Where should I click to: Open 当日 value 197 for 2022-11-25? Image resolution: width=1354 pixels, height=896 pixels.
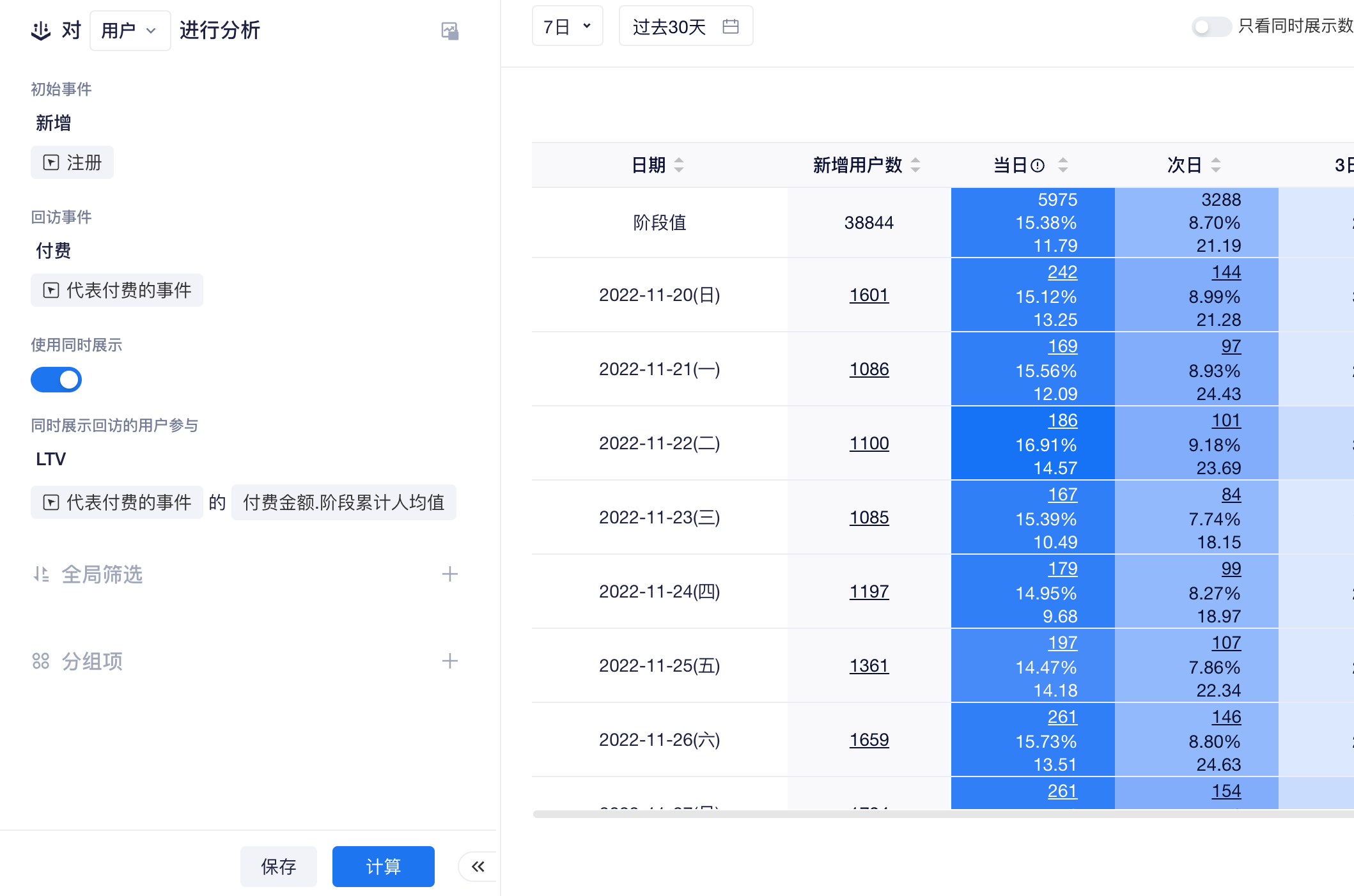(x=1062, y=643)
